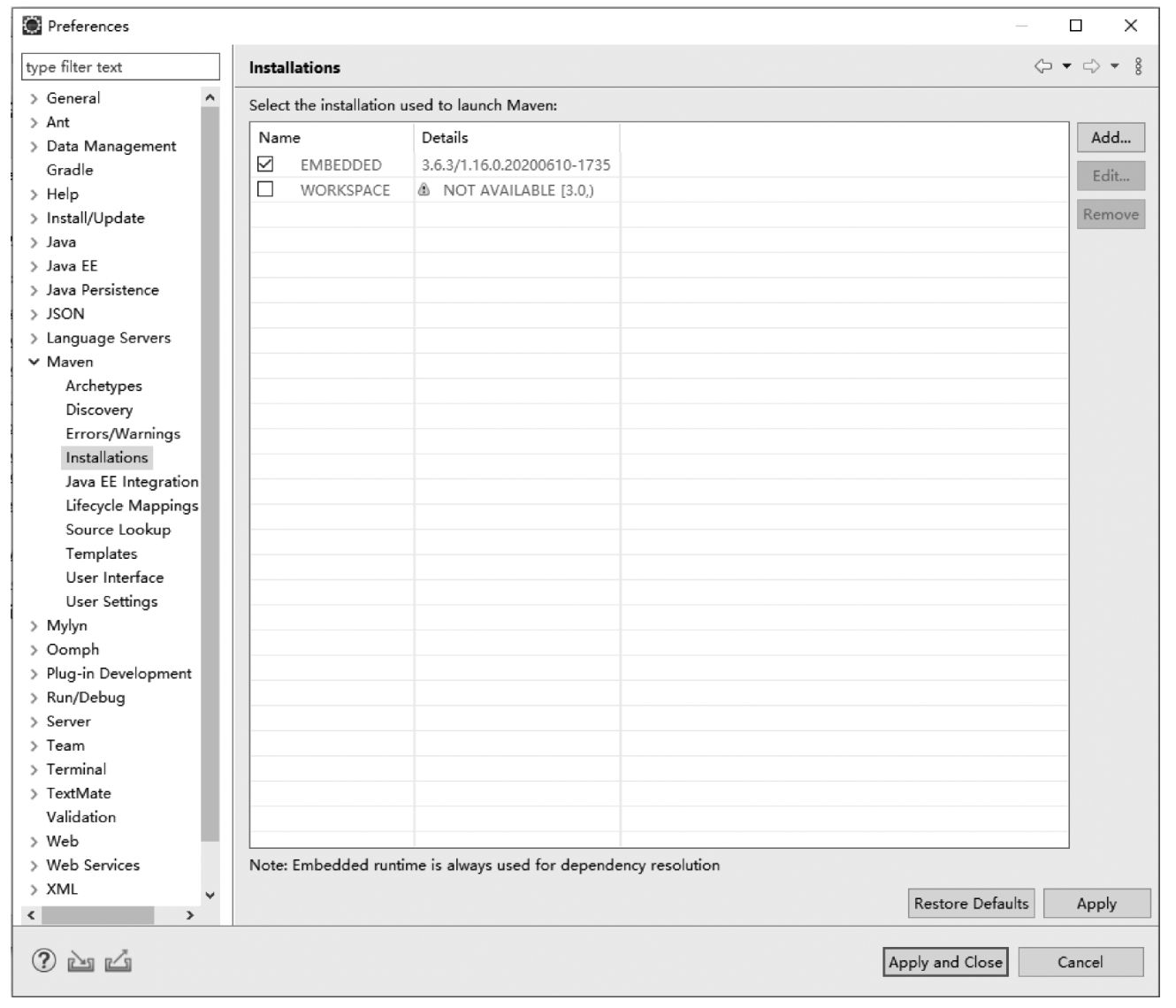Select the WORKSPACE name cell
Image resolution: width=1176 pixels, height=1008 pixels.
click(x=345, y=190)
